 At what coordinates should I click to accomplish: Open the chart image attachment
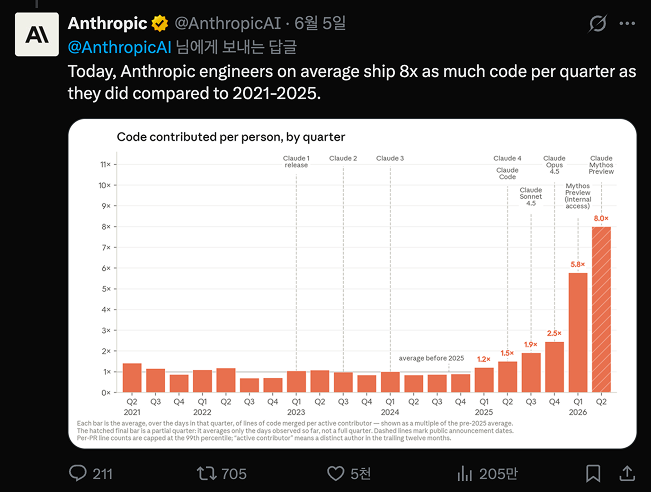[x=352, y=284]
